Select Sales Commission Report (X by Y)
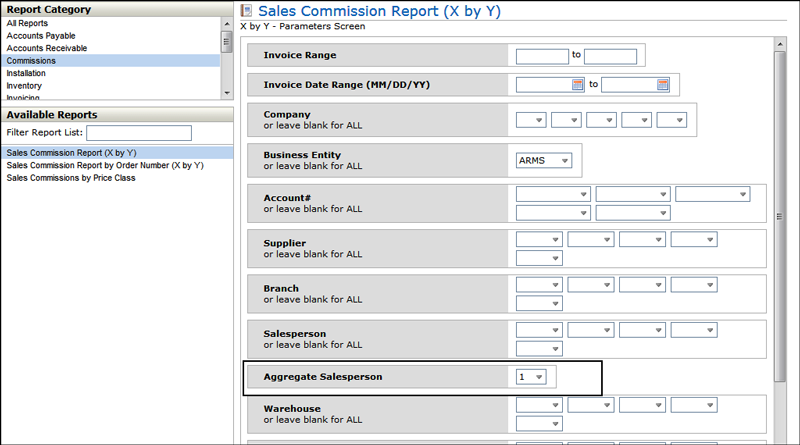The image size is (800, 445). pyautogui.click(x=70, y=152)
